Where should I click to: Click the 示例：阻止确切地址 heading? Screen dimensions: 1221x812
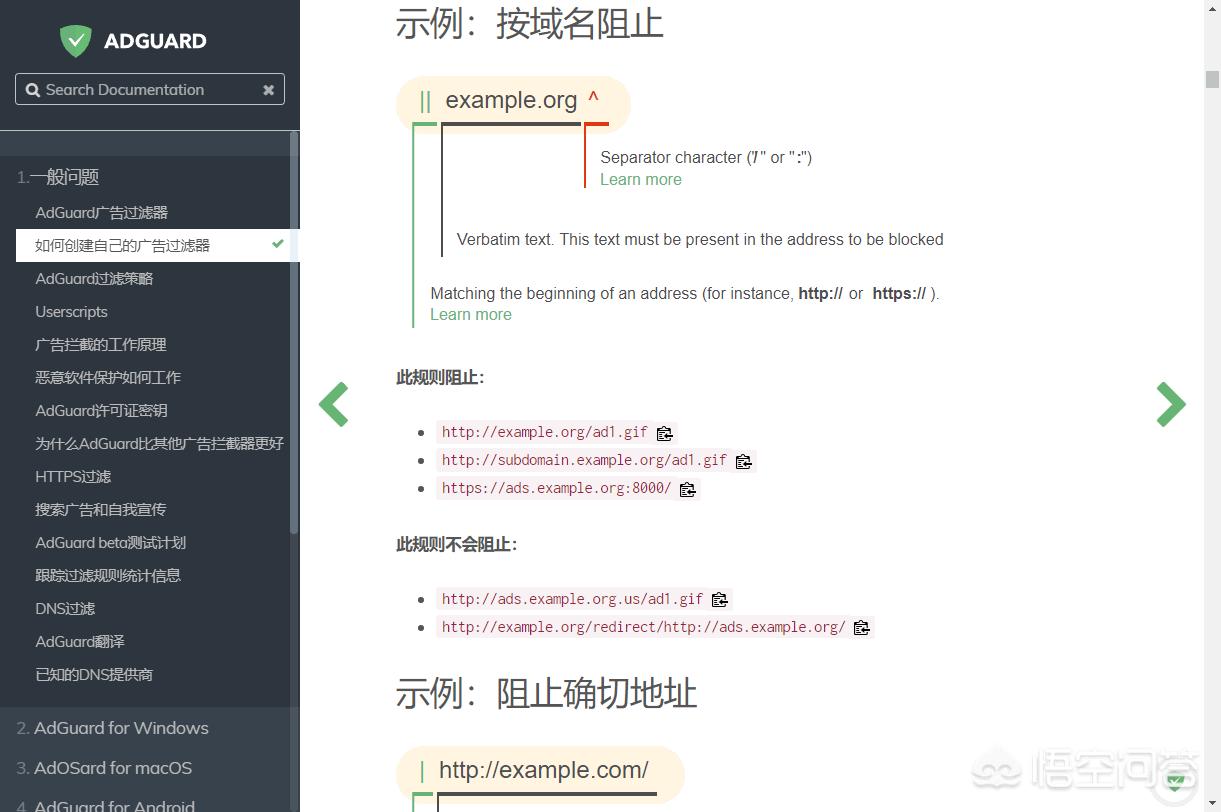click(x=546, y=693)
